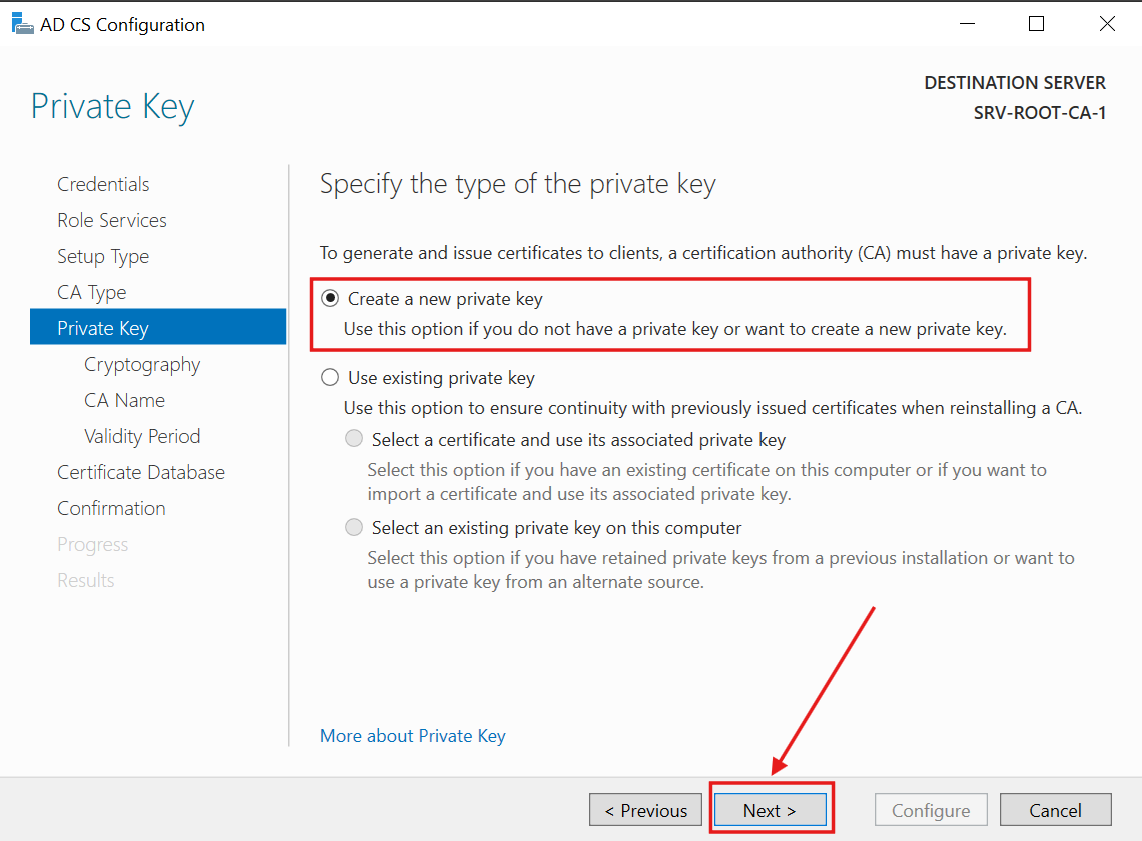Image resolution: width=1142 pixels, height=841 pixels.
Task: Select the Setup Type step
Action: coord(103,256)
